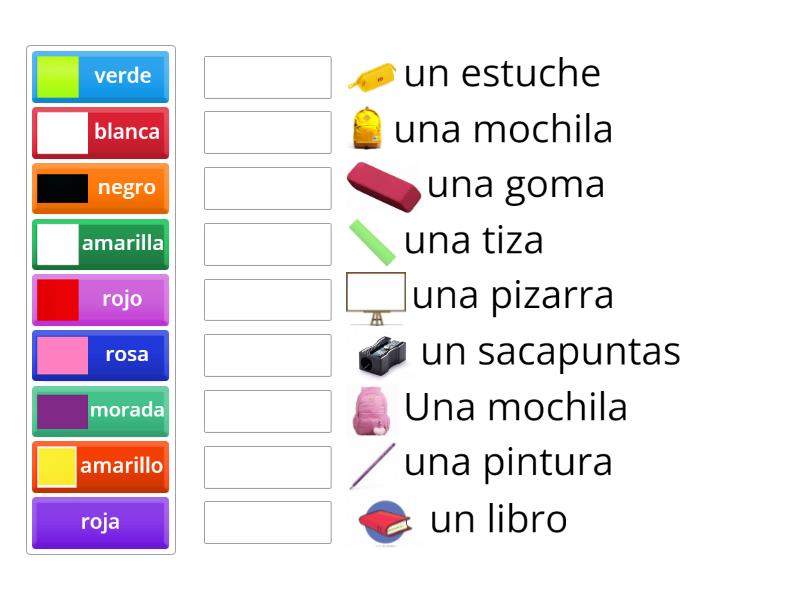Select the 'morada' word tile
The image size is (800, 600).
click(x=100, y=411)
